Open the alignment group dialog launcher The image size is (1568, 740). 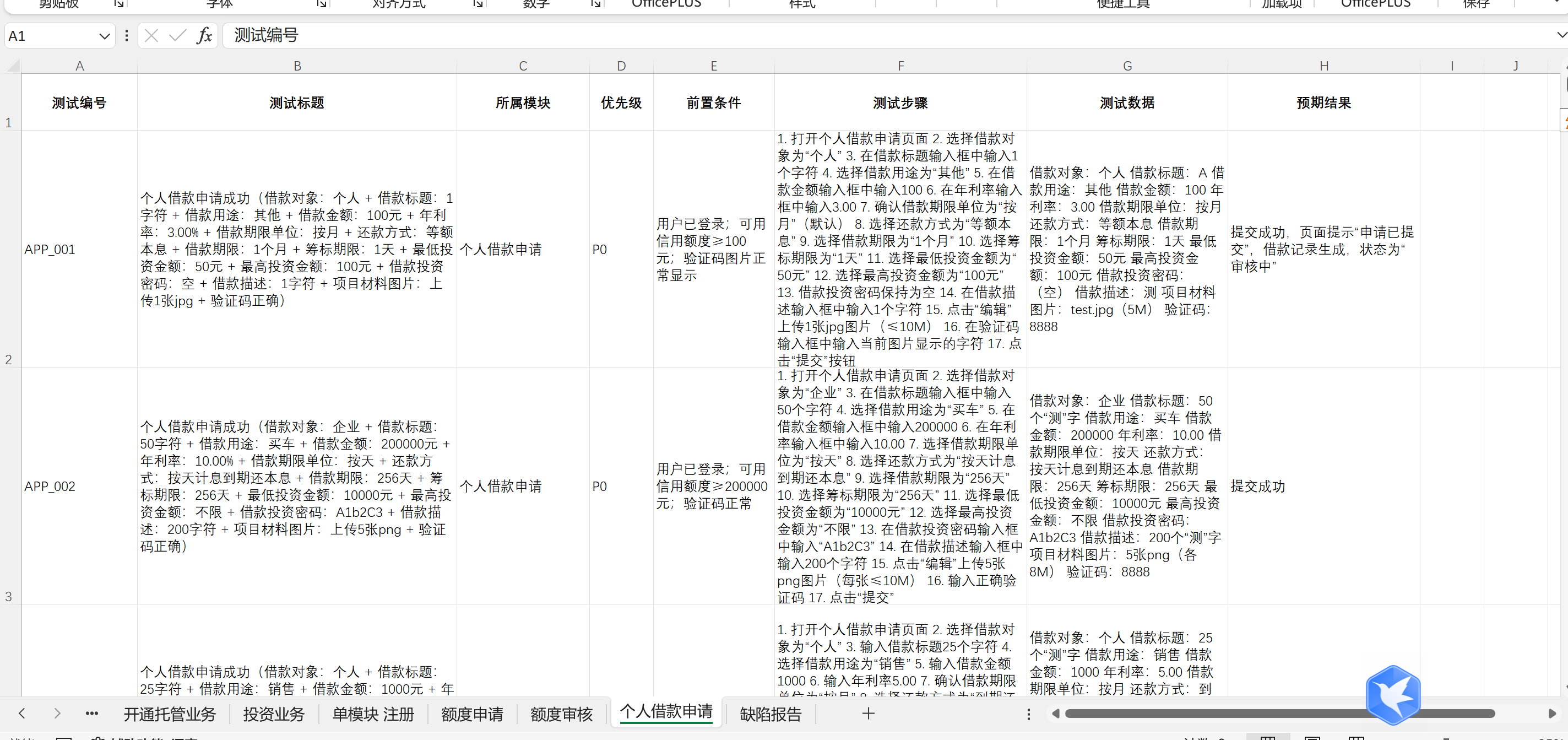(478, 4)
